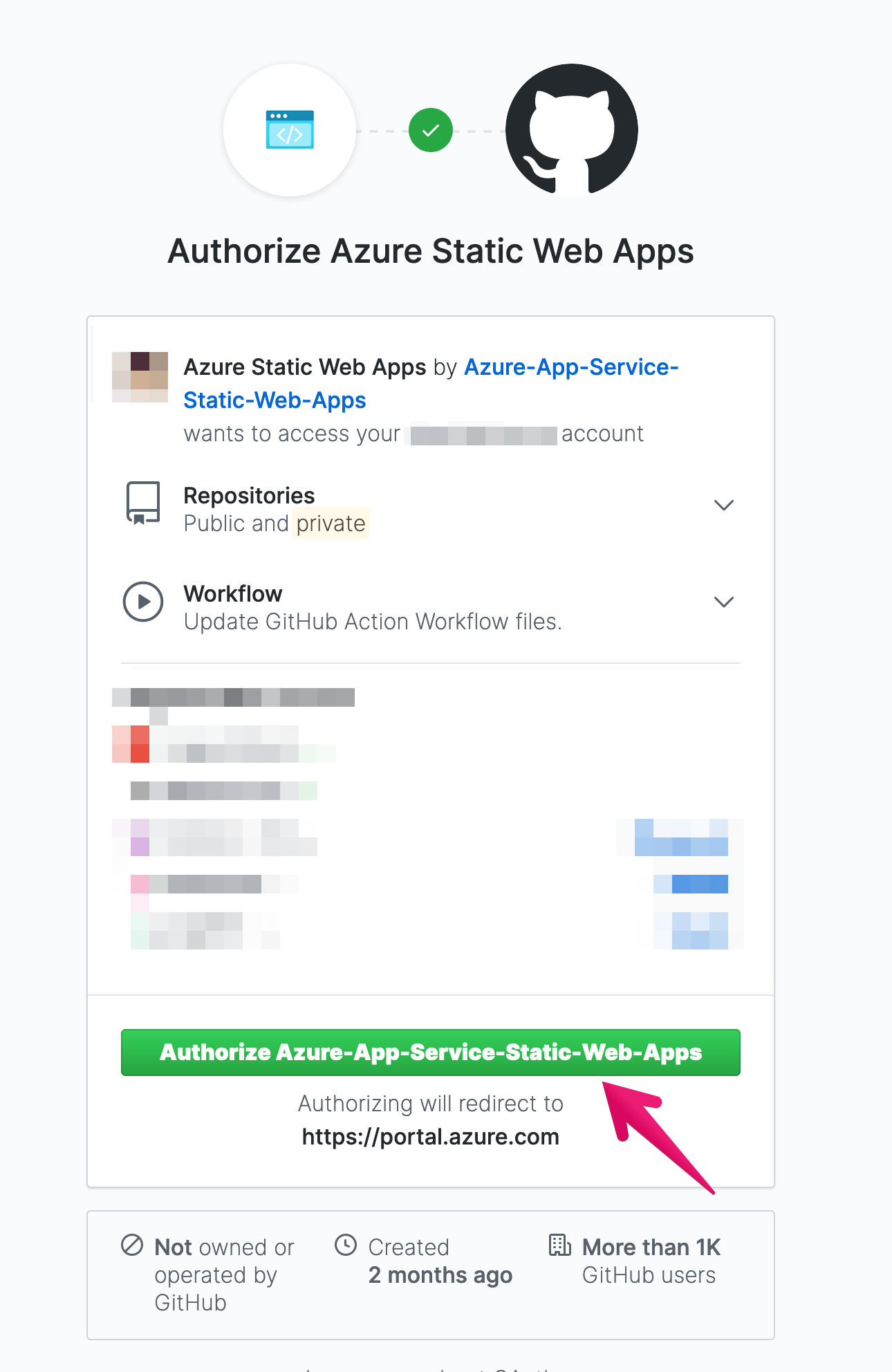Click the 'Not owned' prohibition circle icon
892x1372 pixels.
[132, 1245]
